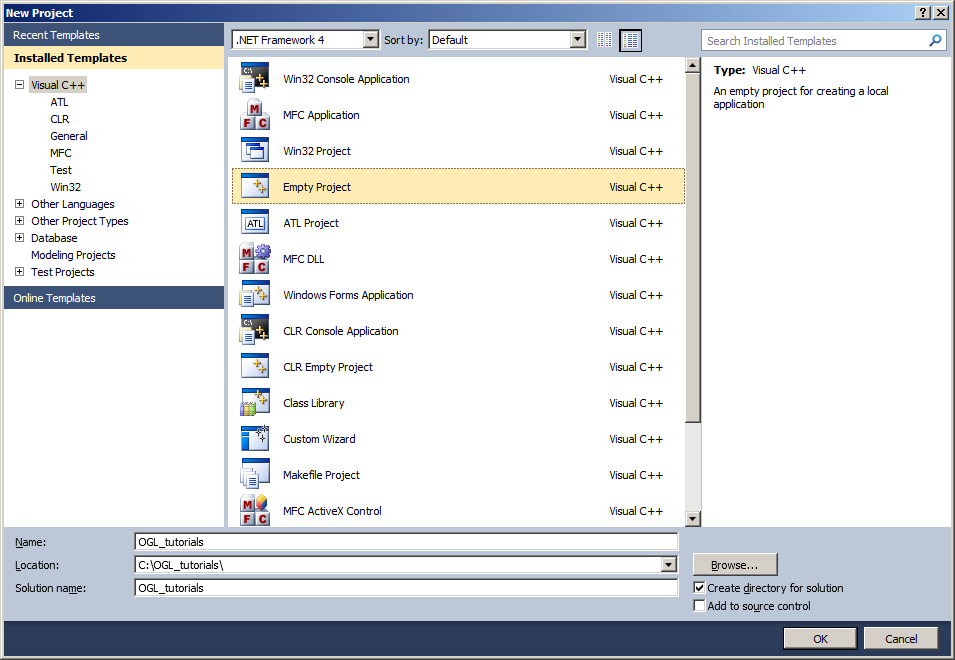
Task: Select the Test category under Visual C++
Action: click(61, 170)
